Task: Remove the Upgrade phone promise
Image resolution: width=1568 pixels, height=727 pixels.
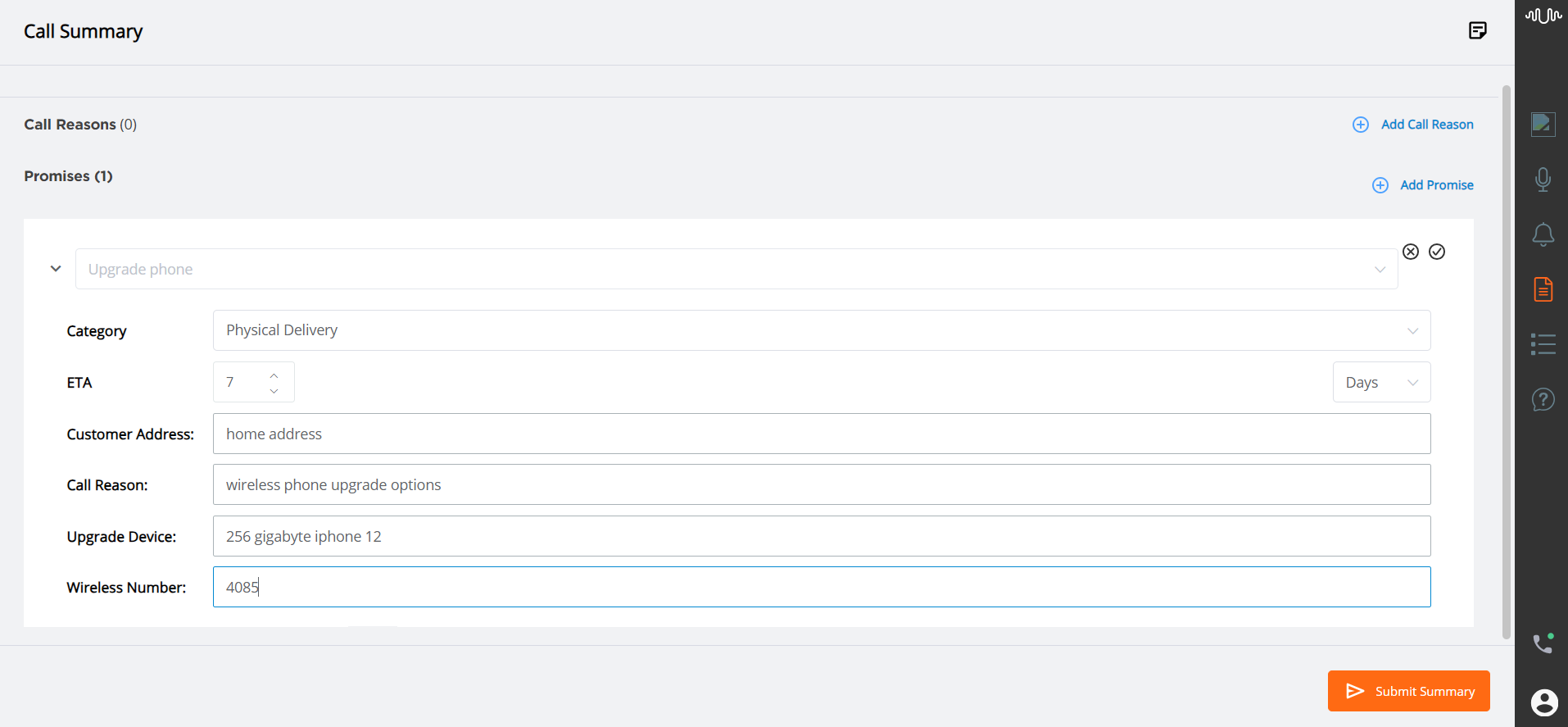Action: (x=1411, y=252)
